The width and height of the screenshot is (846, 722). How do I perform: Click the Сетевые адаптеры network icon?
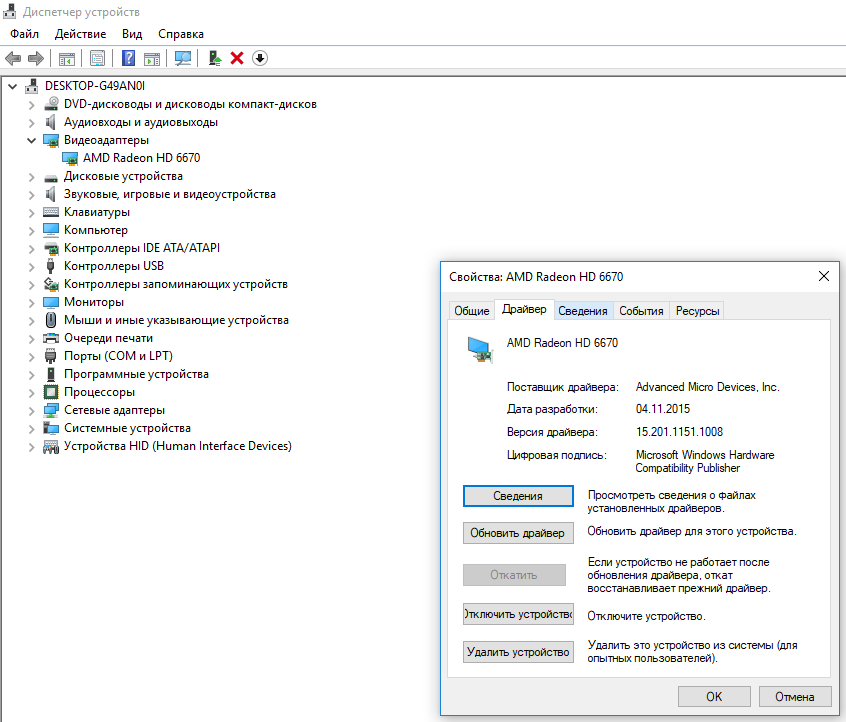[x=51, y=410]
